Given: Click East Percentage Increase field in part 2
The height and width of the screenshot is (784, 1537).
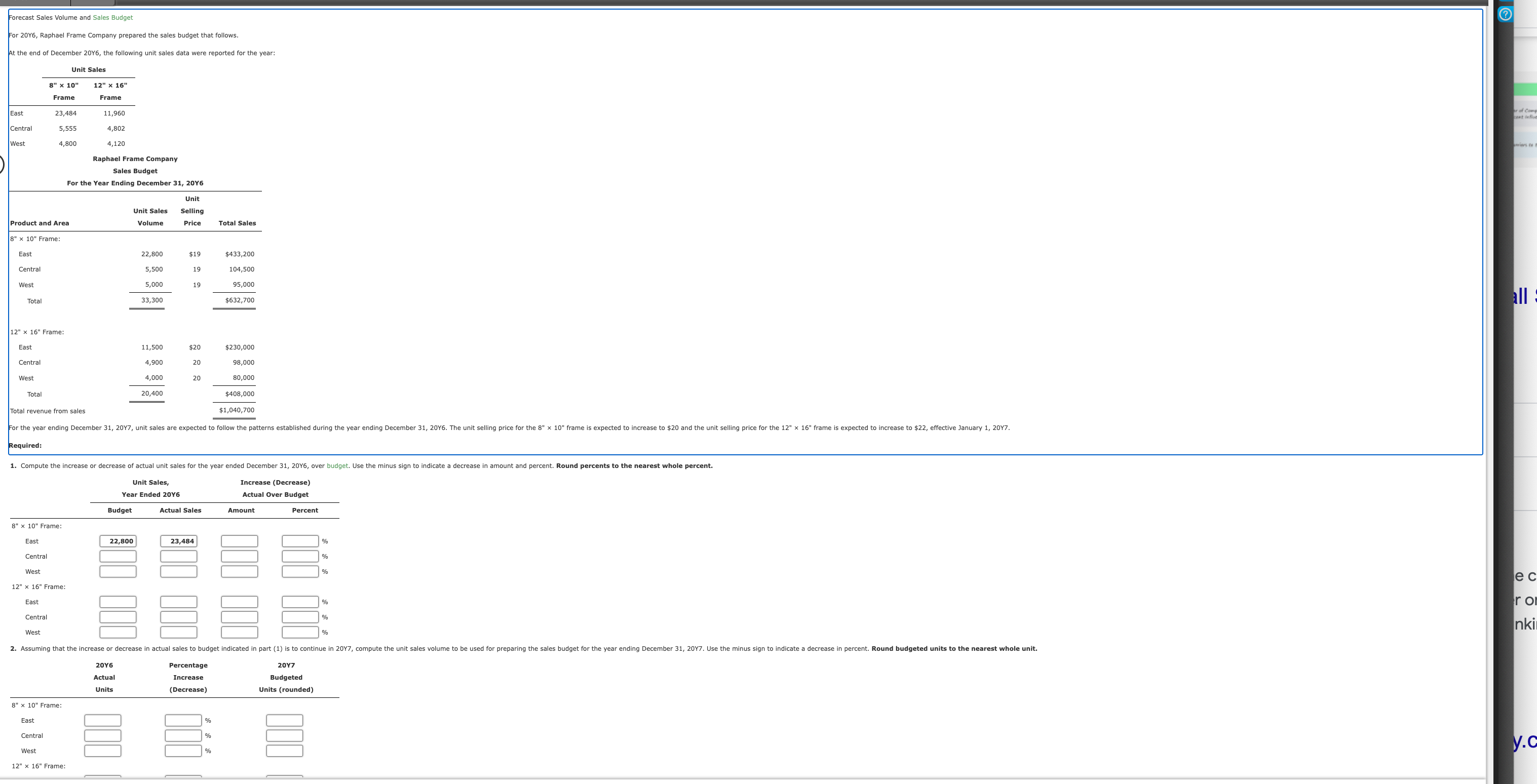Looking at the screenshot, I should pos(183,720).
